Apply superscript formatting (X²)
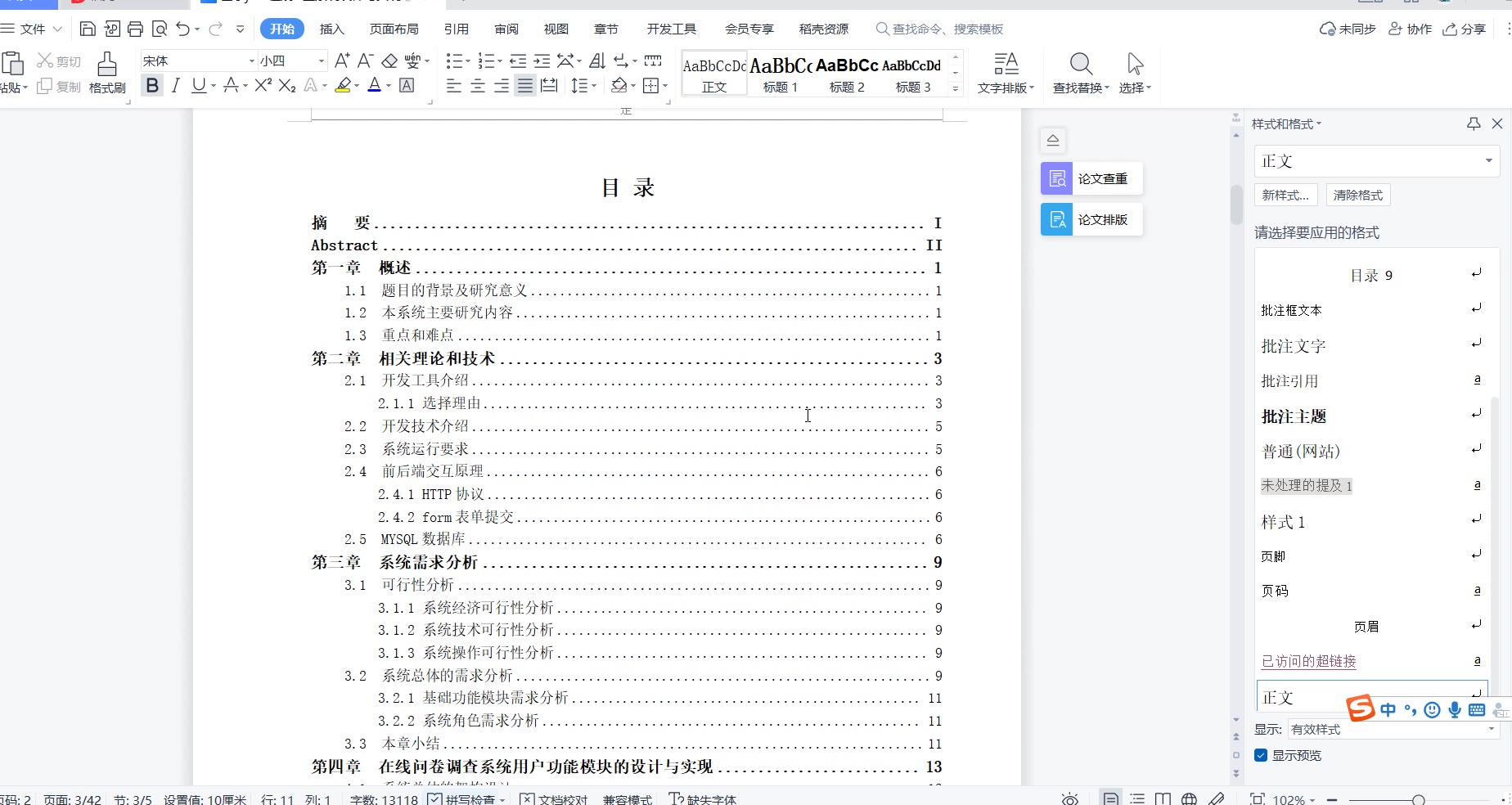Image resolution: width=1512 pixels, height=805 pixels. [263, 85]
